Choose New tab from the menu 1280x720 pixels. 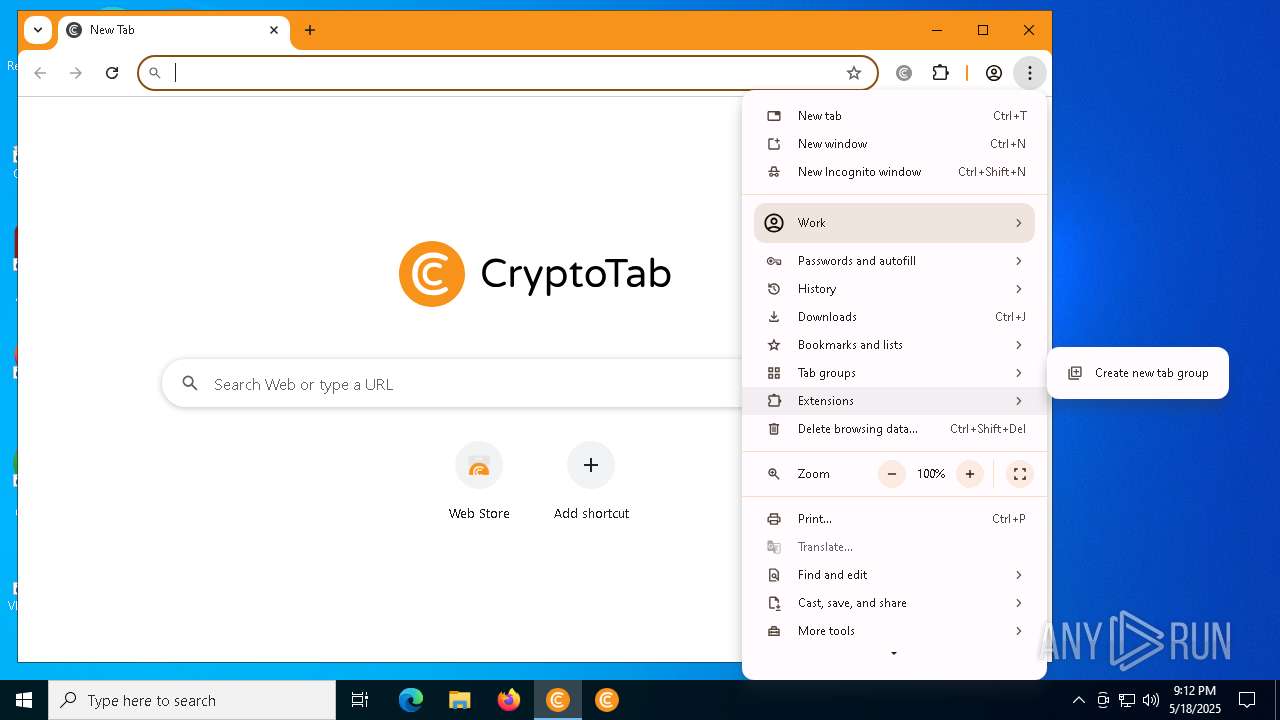click(894, 116)
